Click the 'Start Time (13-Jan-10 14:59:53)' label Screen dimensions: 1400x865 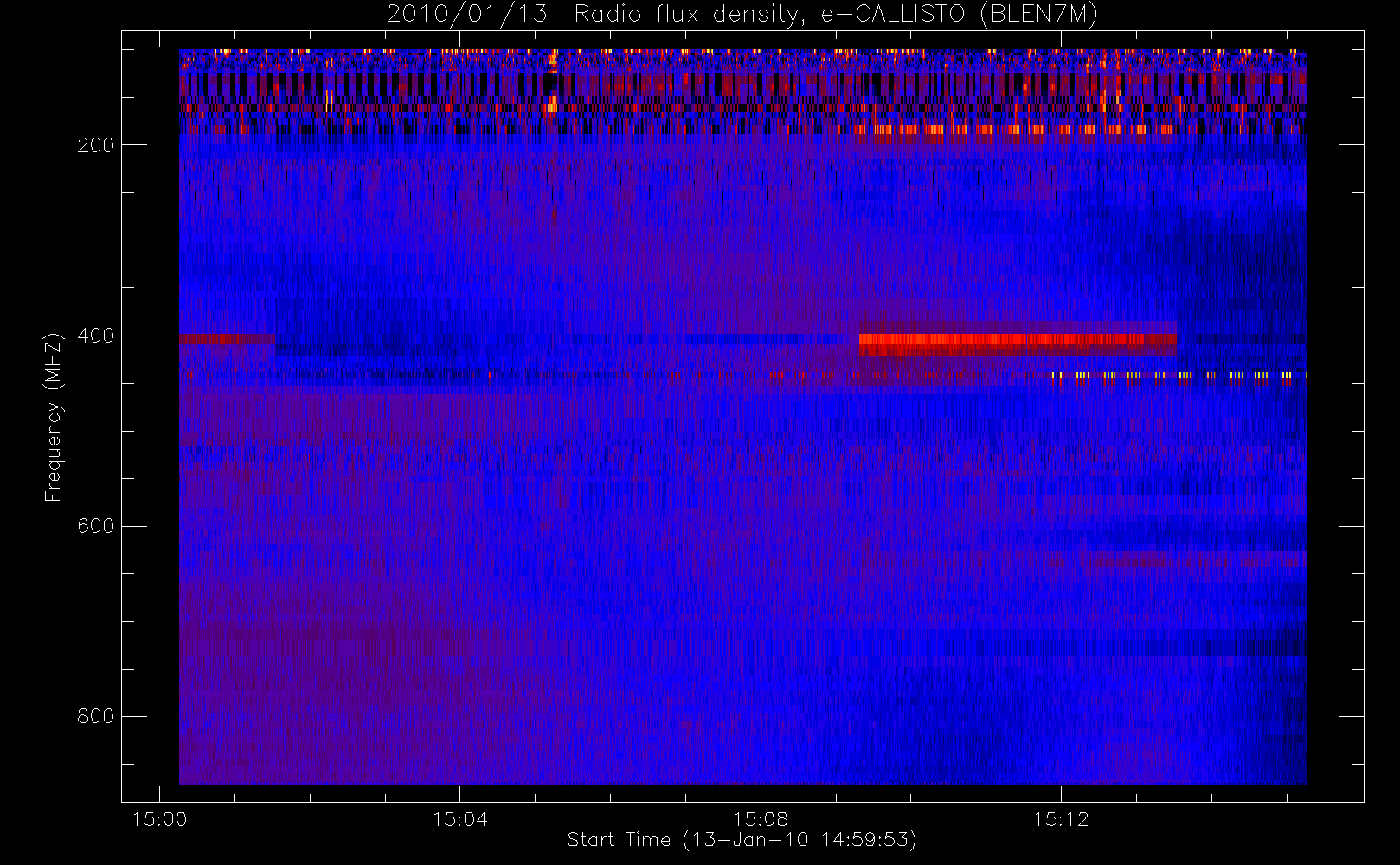(742, 840)
